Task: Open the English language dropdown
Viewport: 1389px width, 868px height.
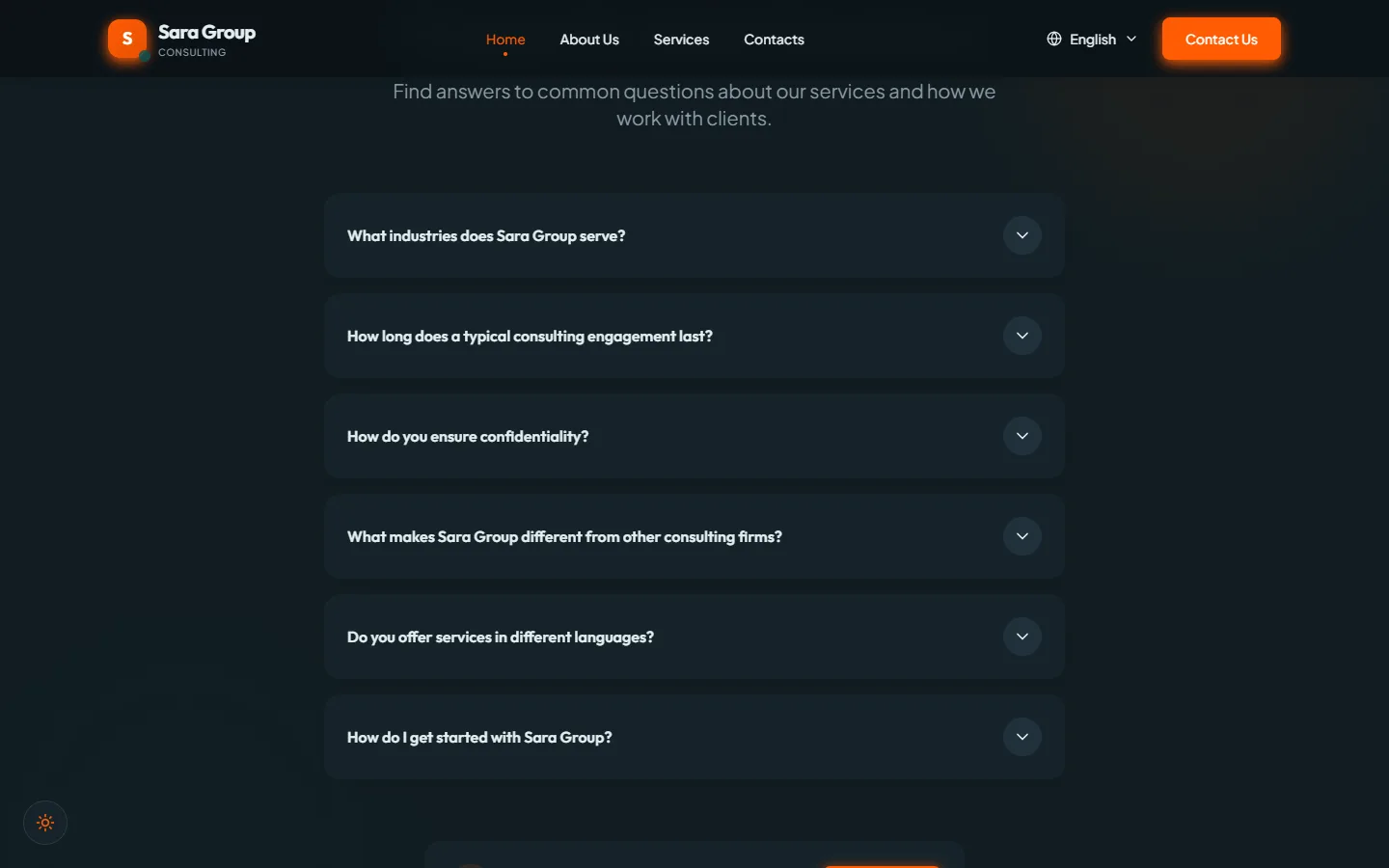Action: [x=1092, y=39]
